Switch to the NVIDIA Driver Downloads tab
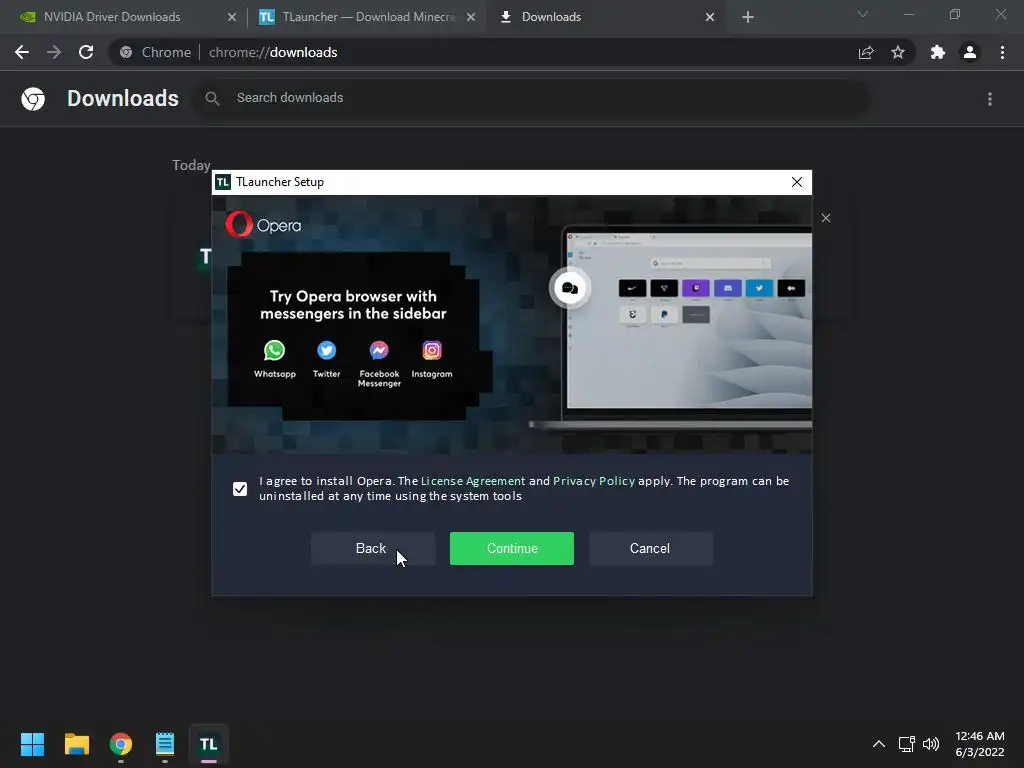Viewport: 1024px width, 768px height. tap(112, 17)
